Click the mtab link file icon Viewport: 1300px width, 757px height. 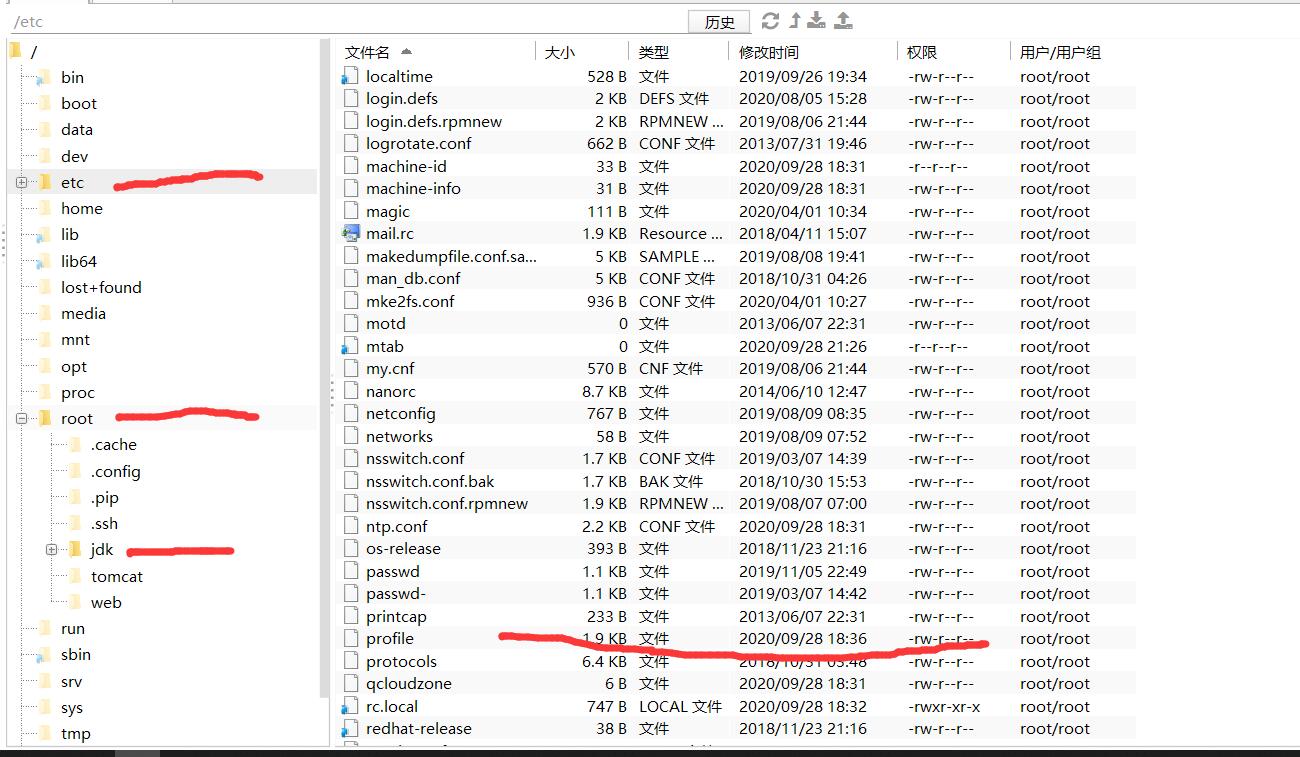[349, 346]
